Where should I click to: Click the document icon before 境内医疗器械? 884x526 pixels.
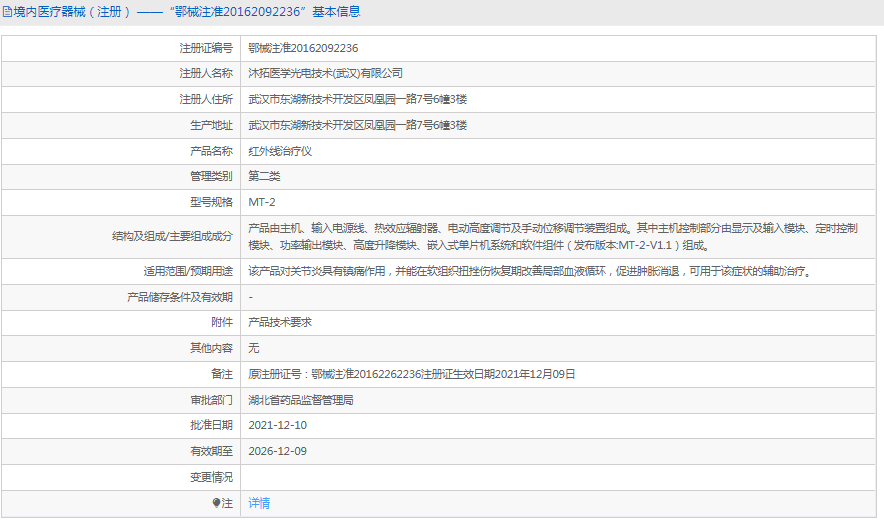click(x=7, y=12)
